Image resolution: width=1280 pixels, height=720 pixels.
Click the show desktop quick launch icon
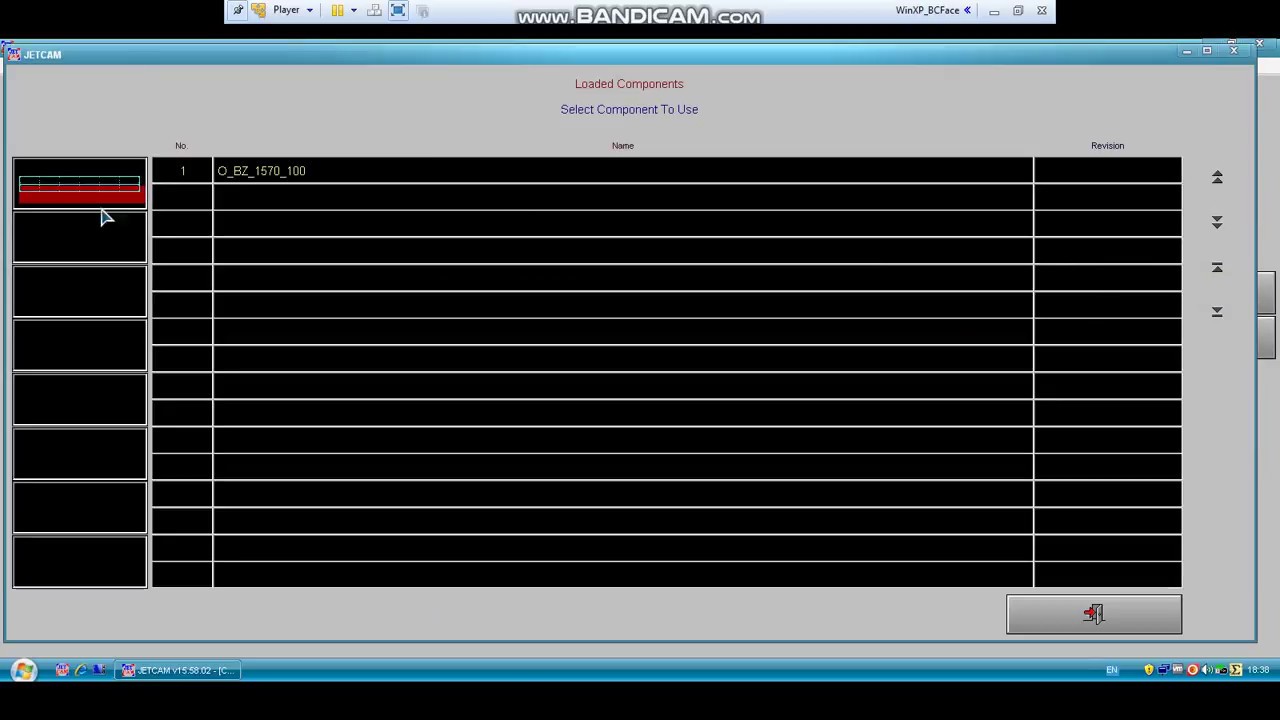pos(99,670)
